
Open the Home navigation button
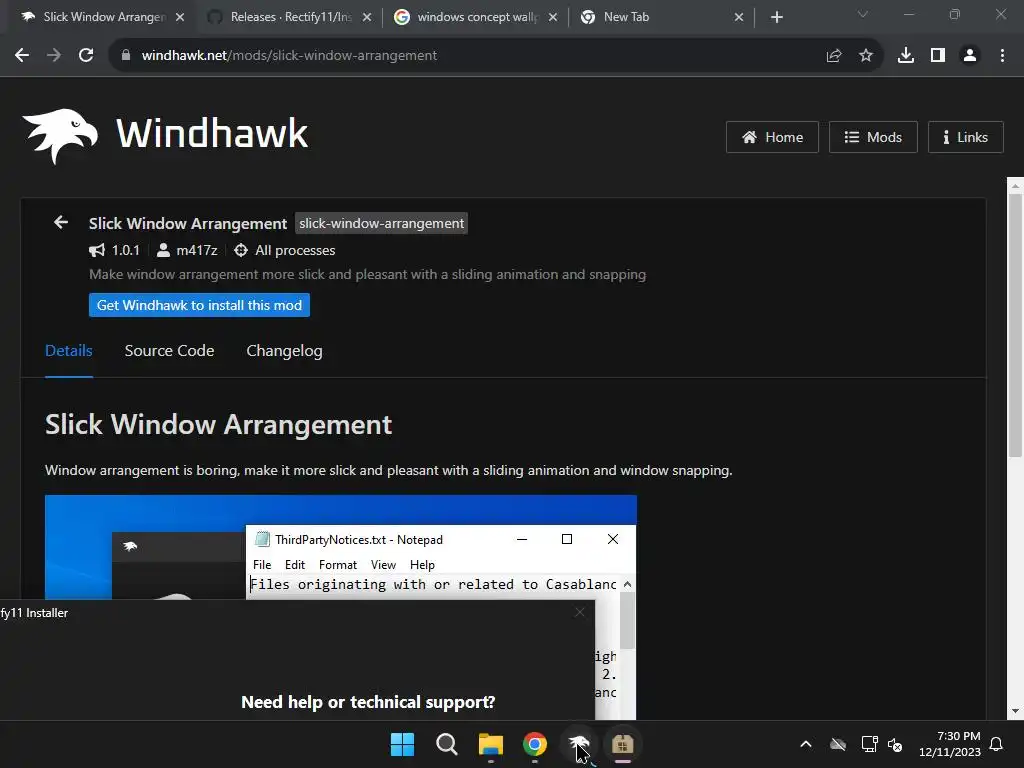coord(772,137)
